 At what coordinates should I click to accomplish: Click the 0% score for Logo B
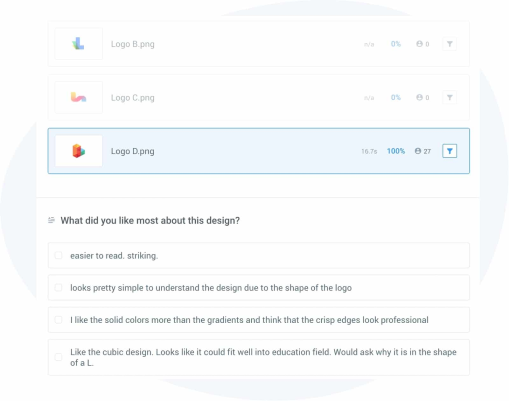tap(396, 44)
